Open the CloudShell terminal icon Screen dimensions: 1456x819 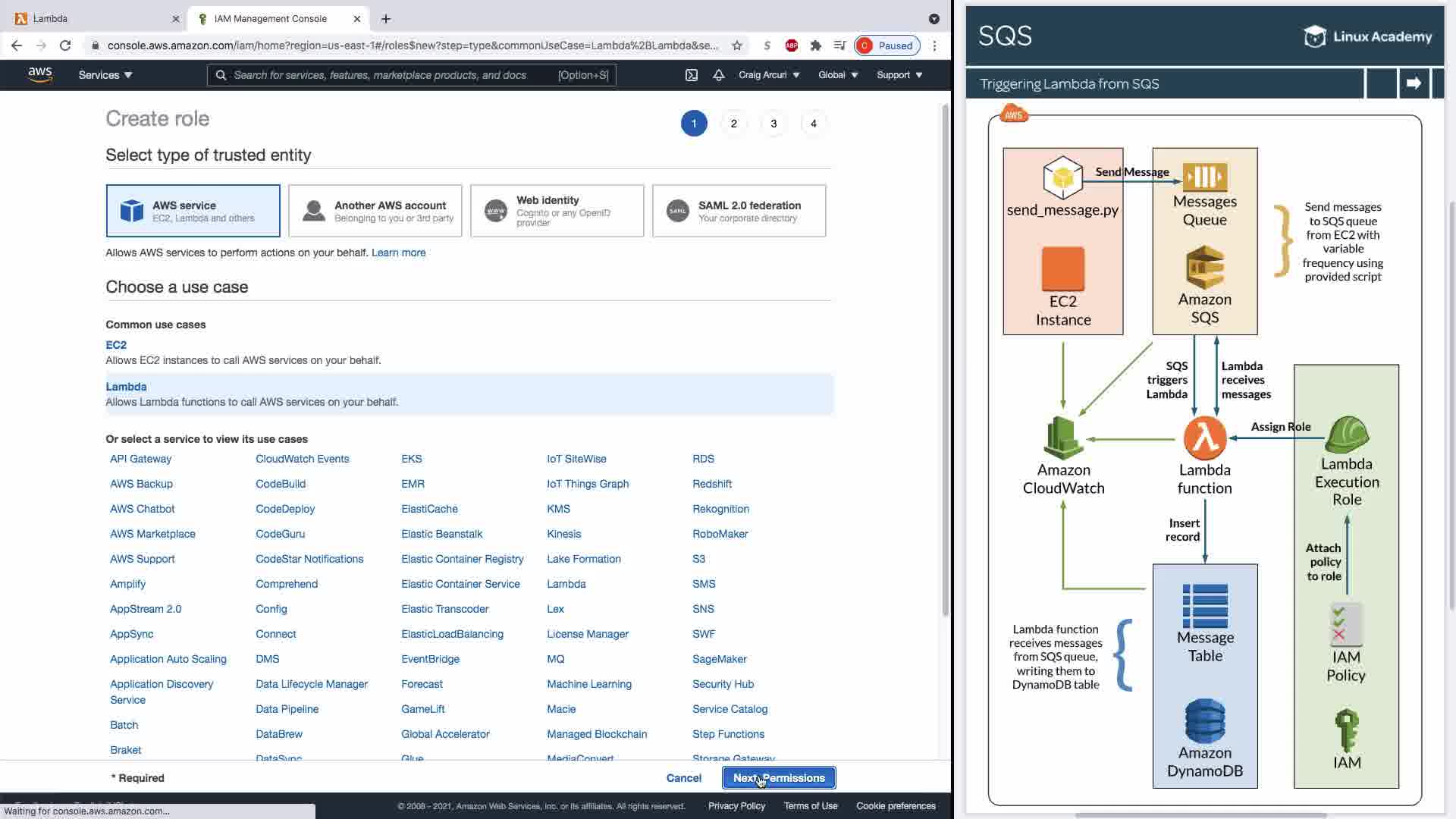pos(691,75)
